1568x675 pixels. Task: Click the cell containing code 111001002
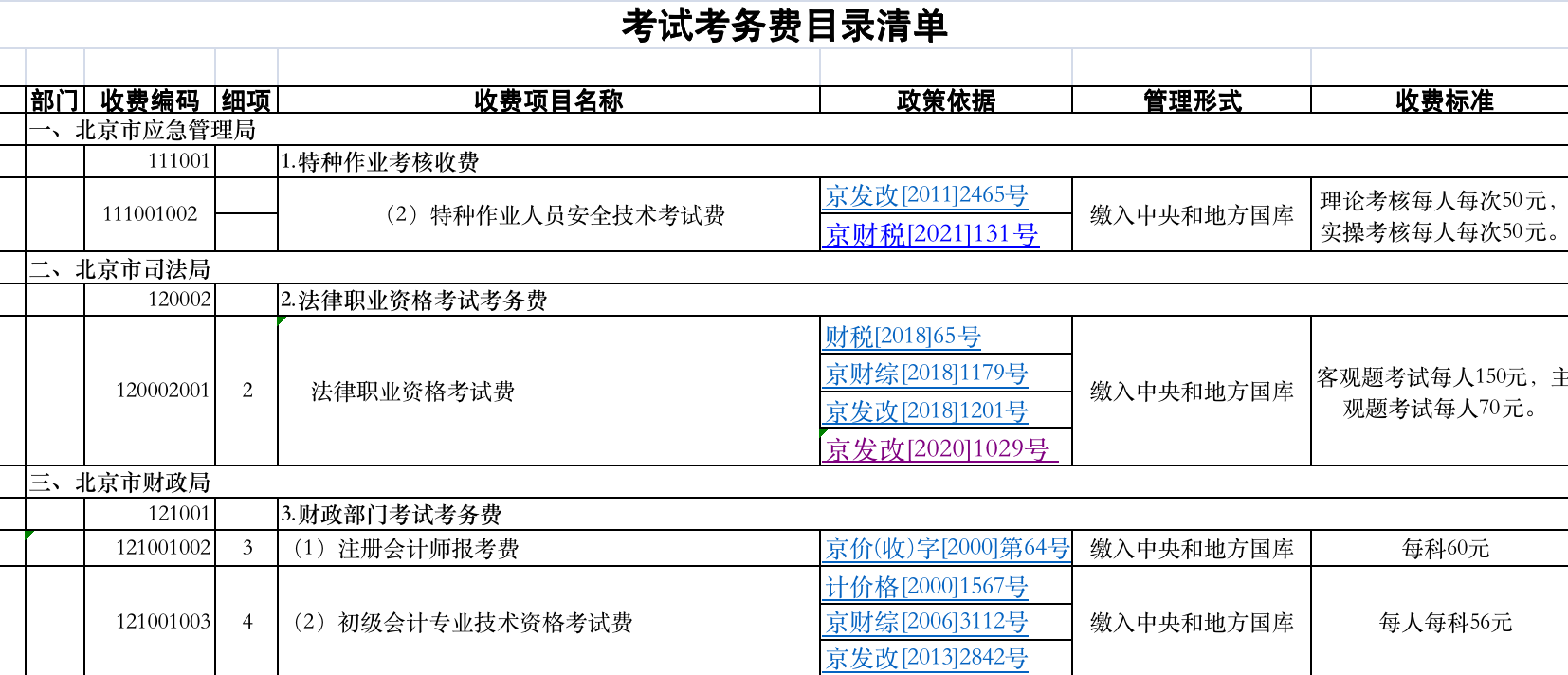(150, 214)
